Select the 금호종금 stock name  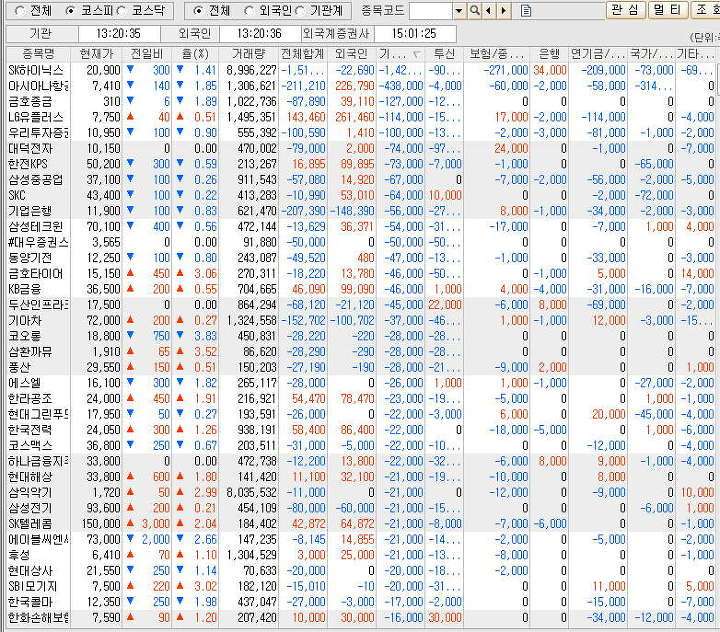[x=30, y=102]
